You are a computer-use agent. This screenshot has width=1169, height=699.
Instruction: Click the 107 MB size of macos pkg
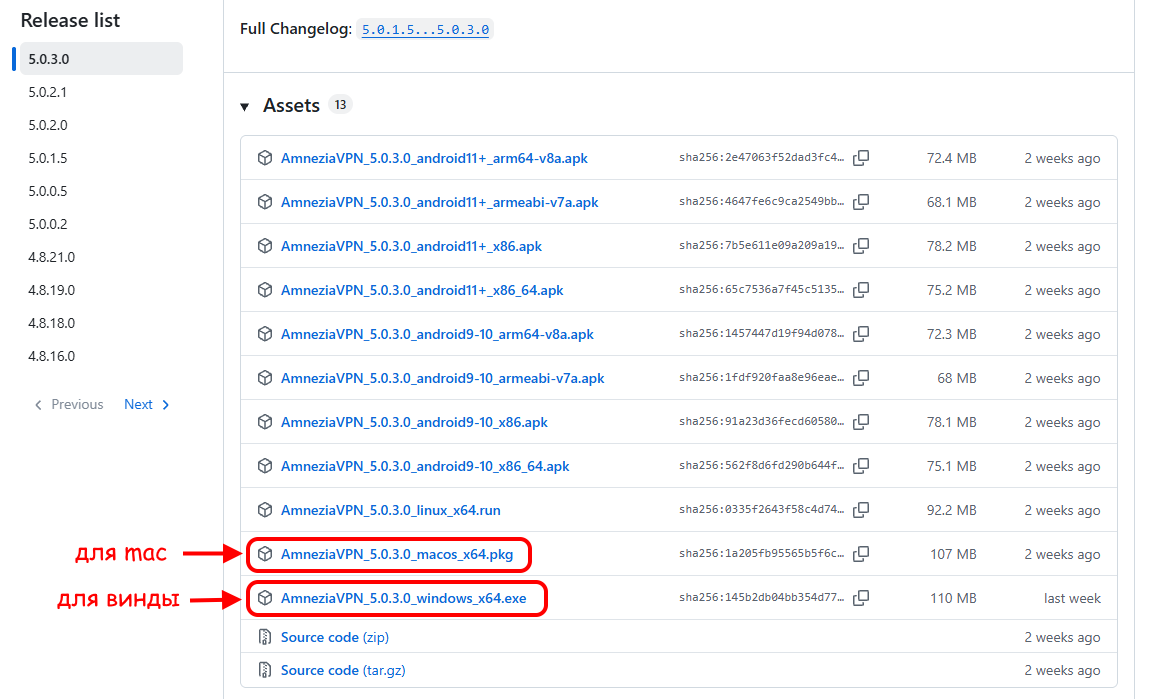953,554
